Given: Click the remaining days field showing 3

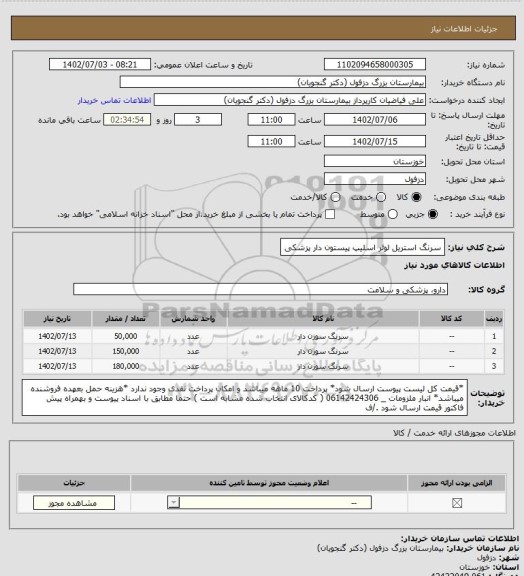Looking at the screenshot, I should (x=198, y=120).
